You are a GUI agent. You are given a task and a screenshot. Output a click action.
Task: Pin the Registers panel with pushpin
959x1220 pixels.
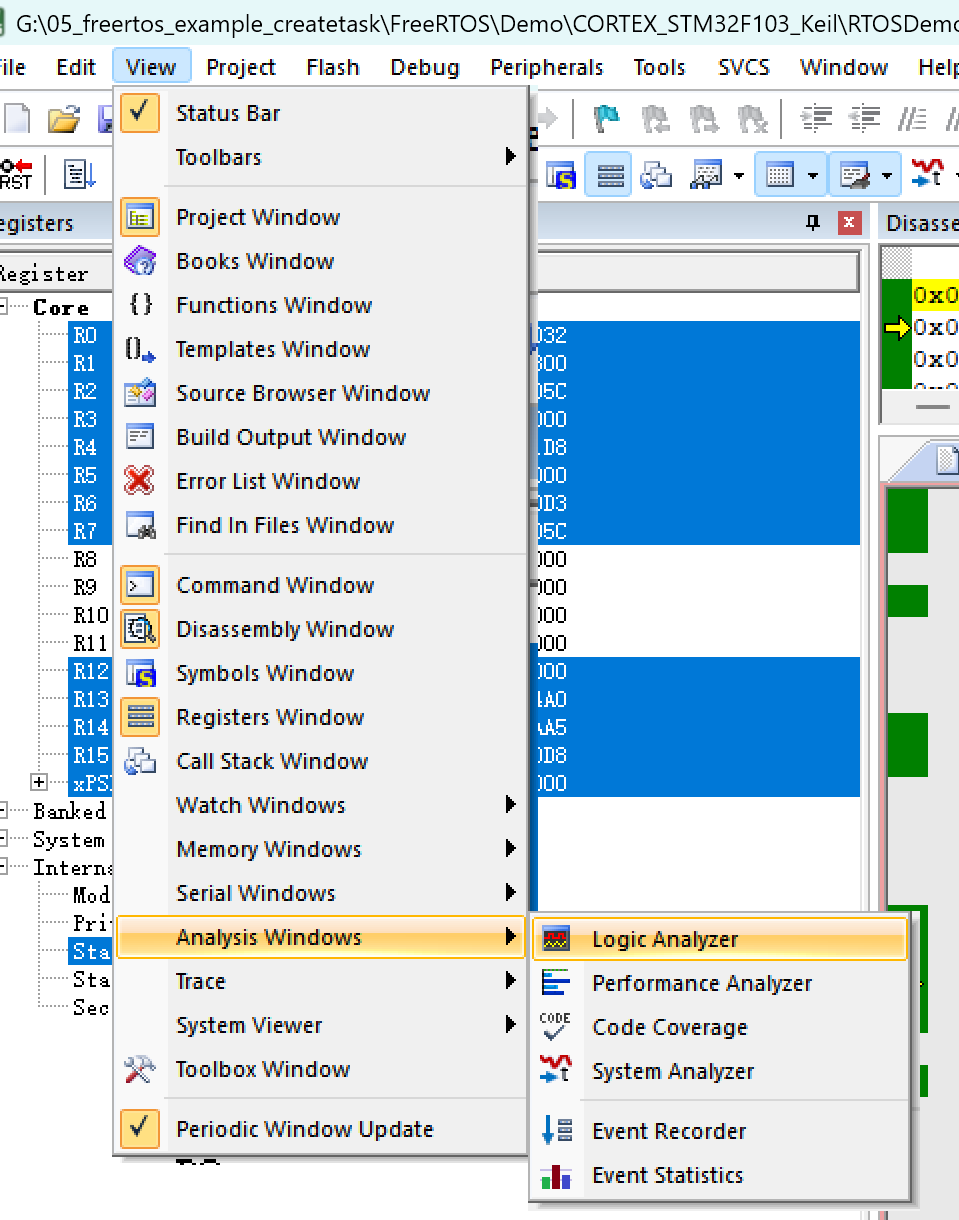(x=813, y=223)
